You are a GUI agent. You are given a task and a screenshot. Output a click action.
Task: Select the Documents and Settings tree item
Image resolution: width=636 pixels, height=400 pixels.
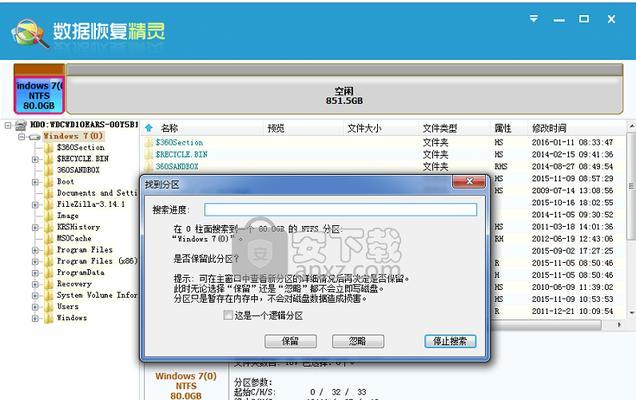pyautogui.click(x=97, y=193)
